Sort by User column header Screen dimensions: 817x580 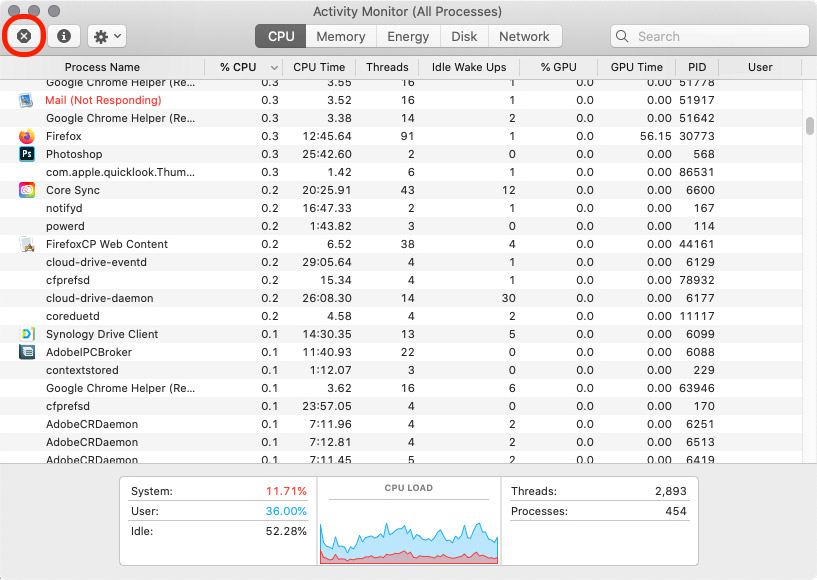(x=760, y=67)
